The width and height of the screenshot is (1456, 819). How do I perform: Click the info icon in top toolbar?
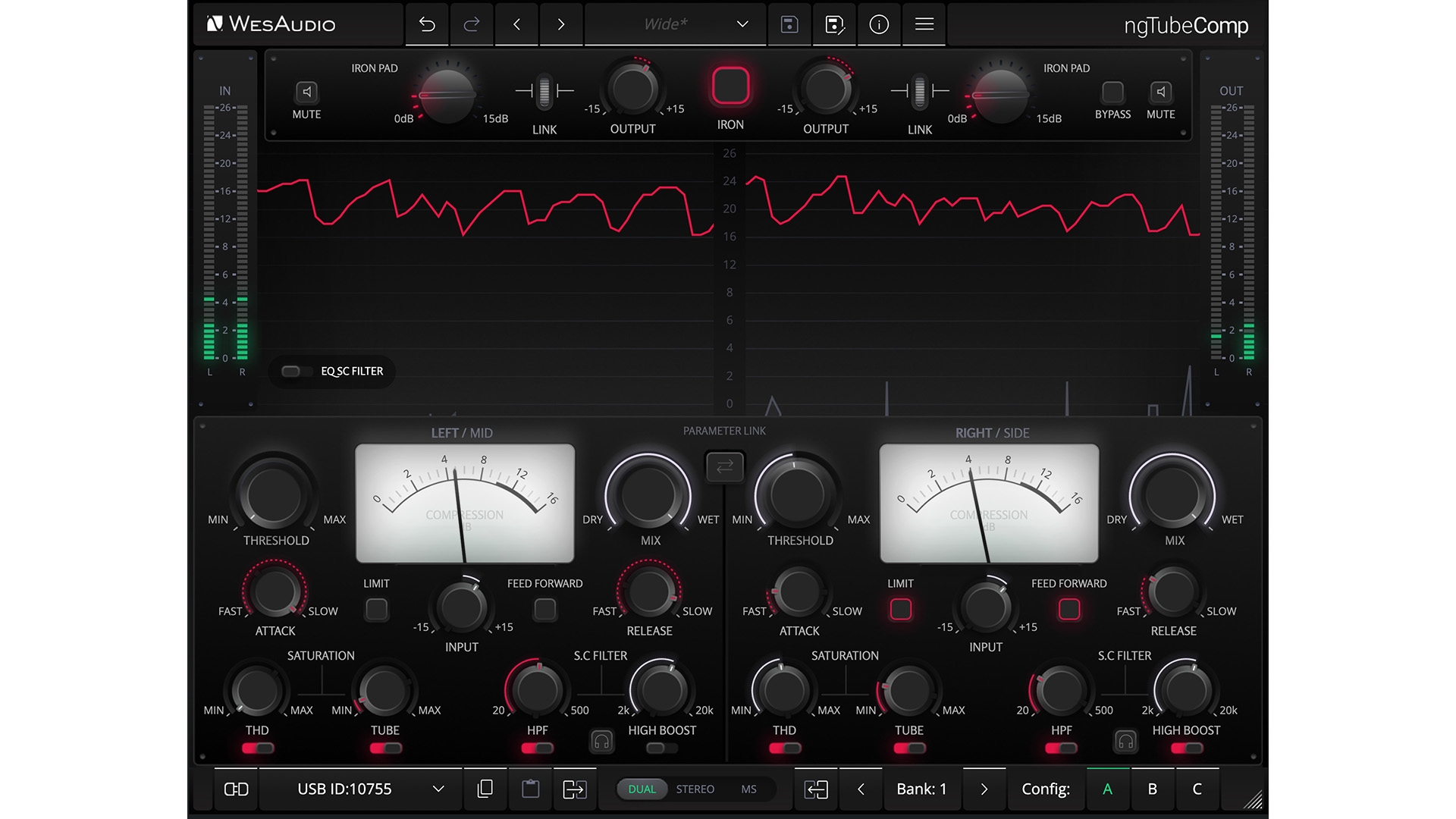(879, 24)
